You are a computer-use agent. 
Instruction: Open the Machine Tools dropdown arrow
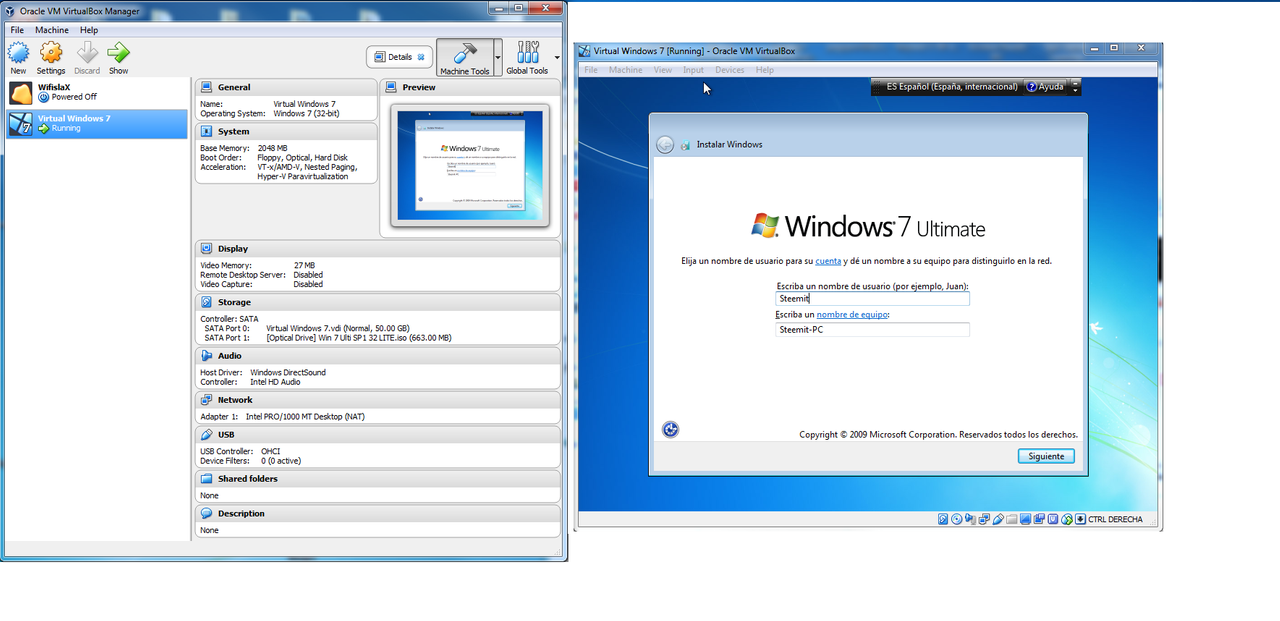click(x=497, y=57)
